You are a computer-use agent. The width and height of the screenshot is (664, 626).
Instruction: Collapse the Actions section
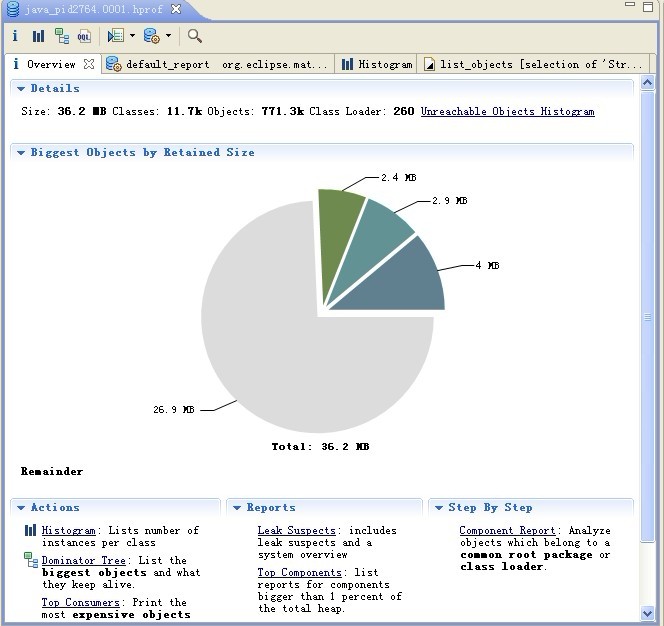coord(20,508)
